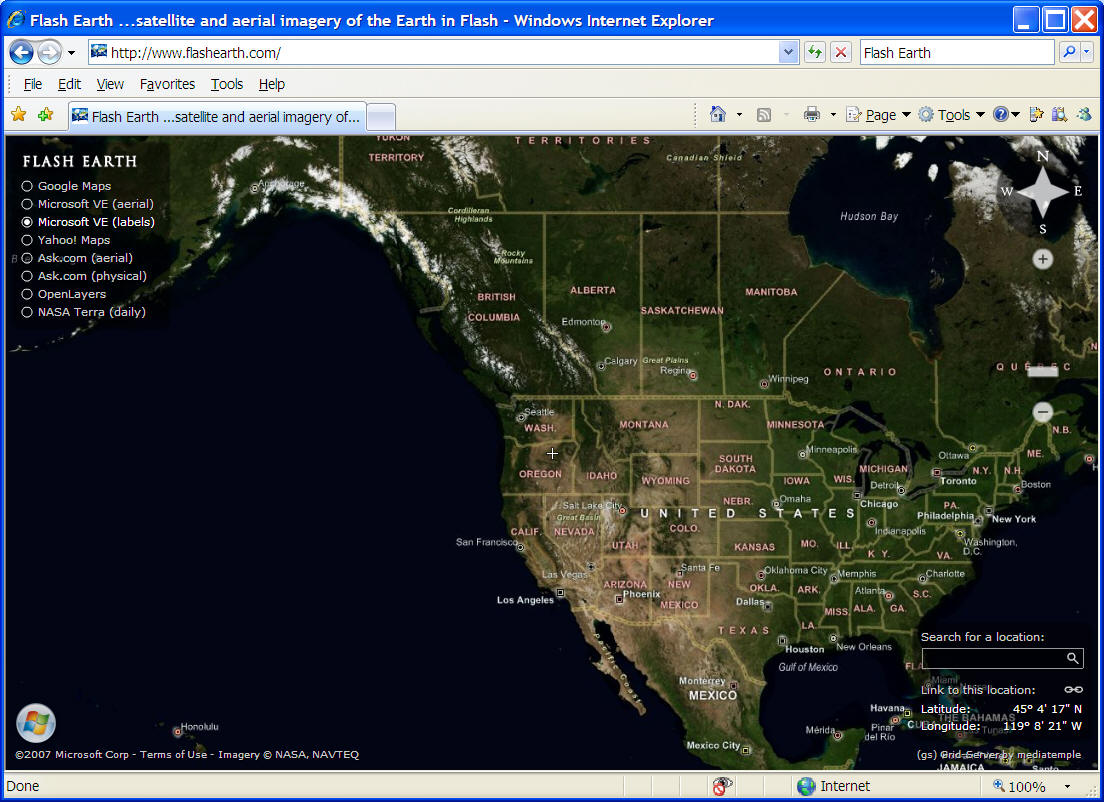Click the location search magnifier icon
This screenshot has width=1104, height=802.
[x=1072, y=658]
